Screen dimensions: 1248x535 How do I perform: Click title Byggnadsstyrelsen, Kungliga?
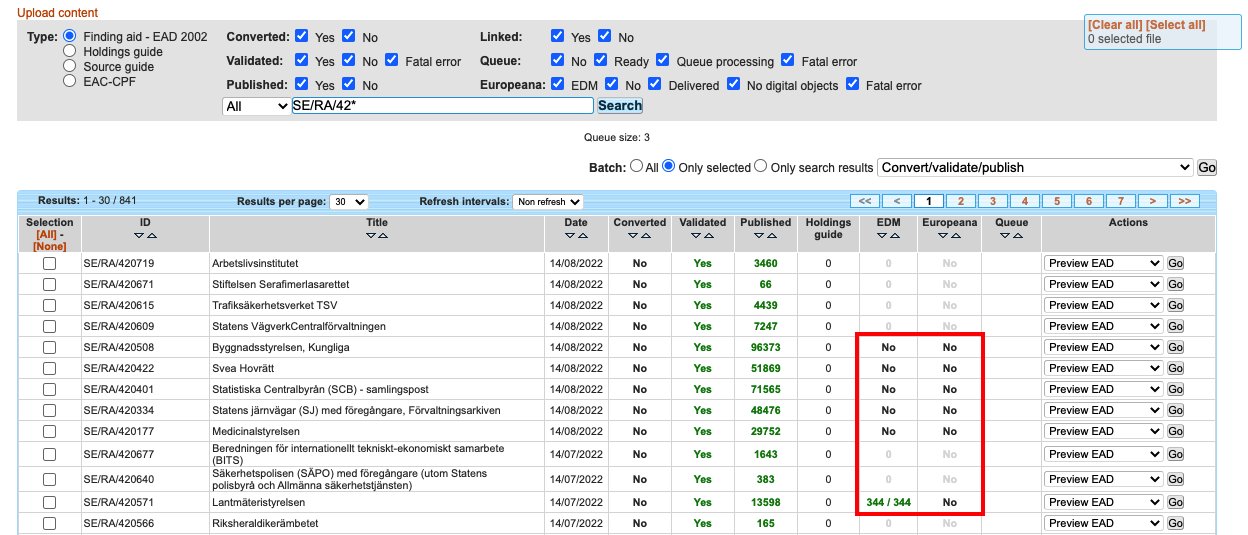click(280, 347)
